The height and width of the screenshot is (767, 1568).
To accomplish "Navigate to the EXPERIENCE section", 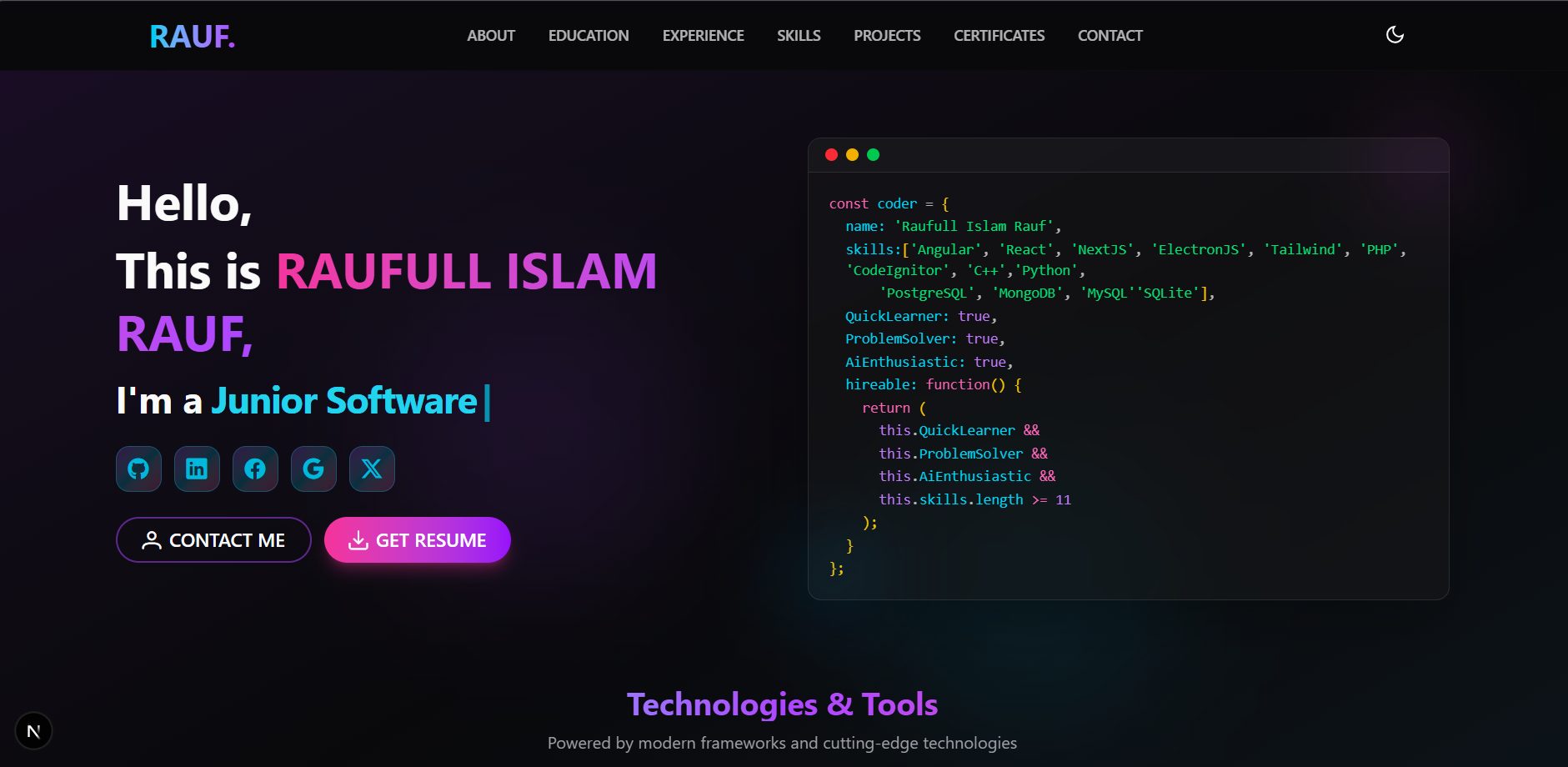I will (x=703, y=35).
